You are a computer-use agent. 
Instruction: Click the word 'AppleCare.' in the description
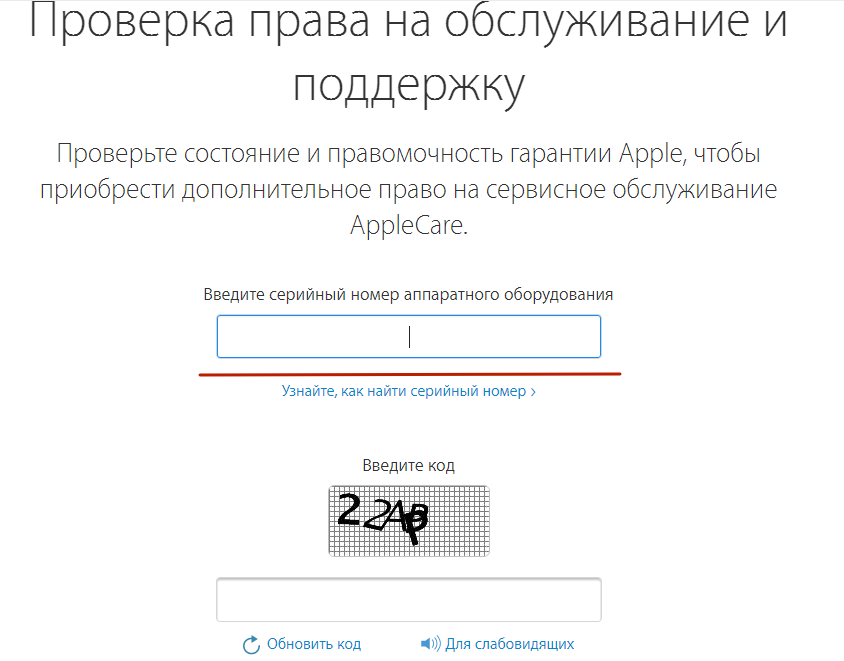[409, 225]
